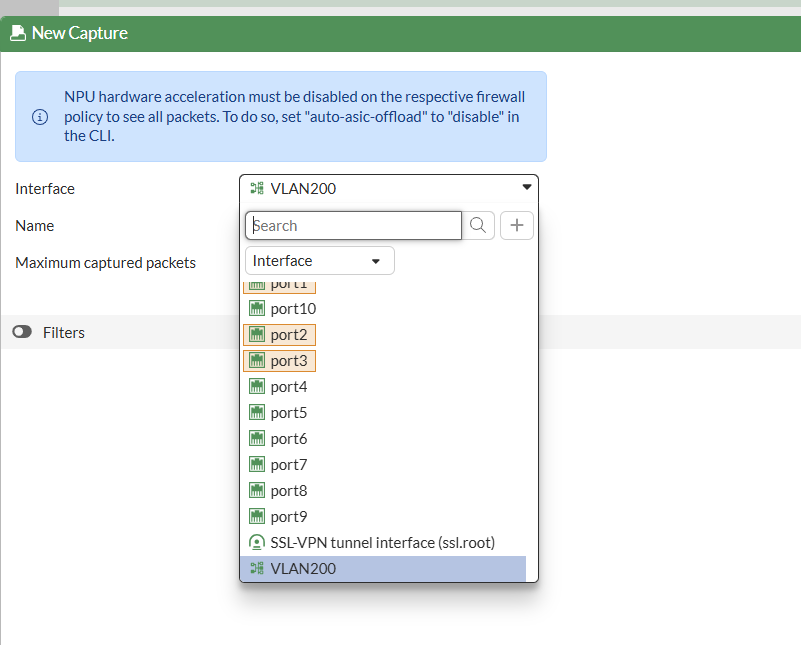This screenshot has width=801, height=645.
Task: Choose port5 in the dropdown list
Action: point(288,413)
